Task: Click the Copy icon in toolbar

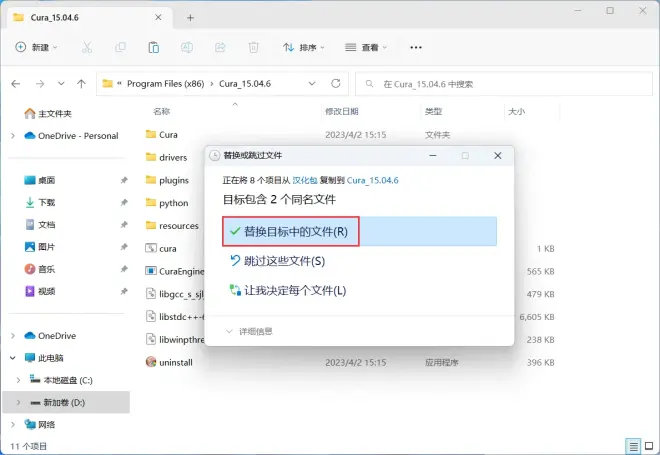Action: 120,47
